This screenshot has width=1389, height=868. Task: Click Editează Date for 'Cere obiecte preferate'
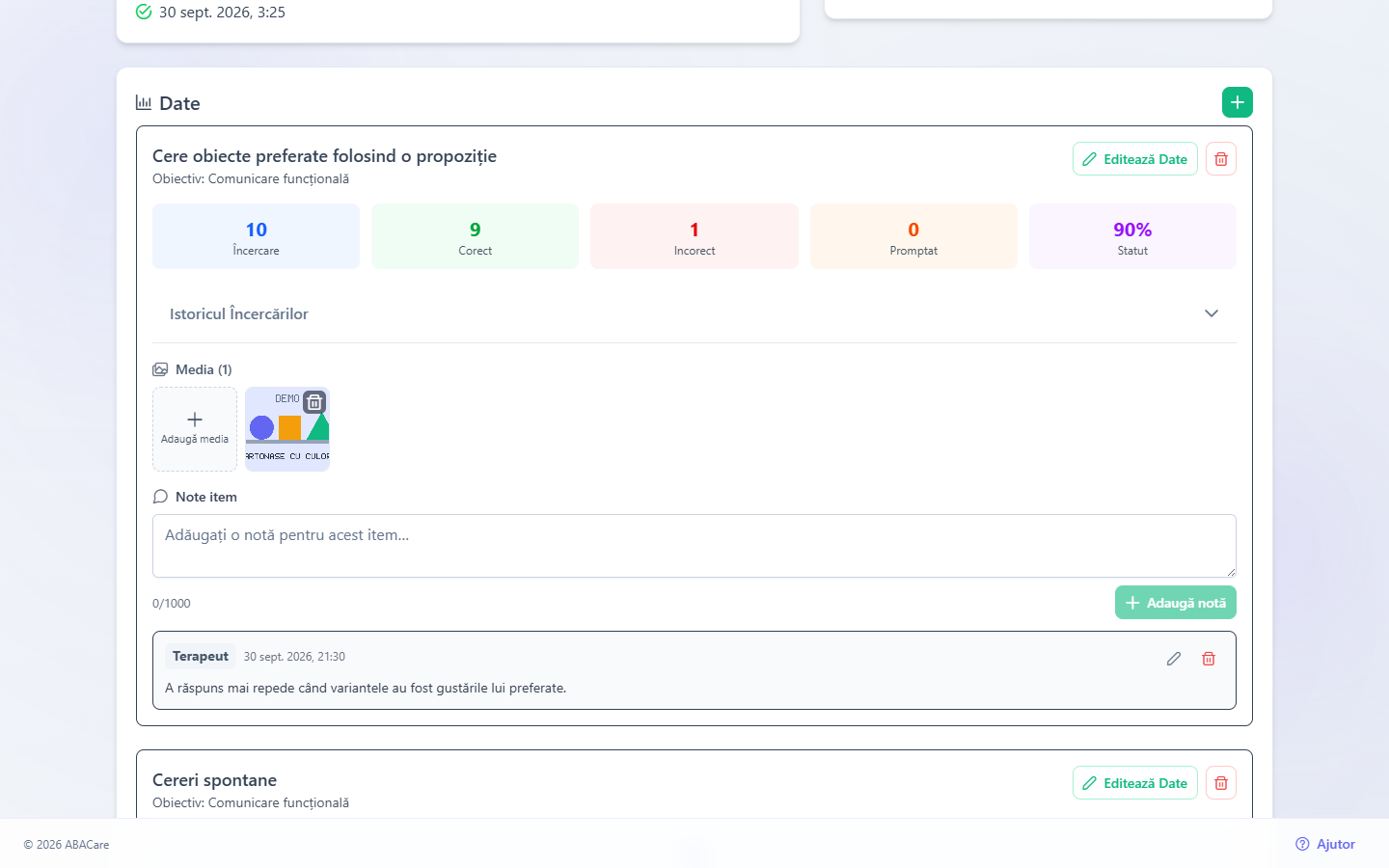tap(1135, 159)
